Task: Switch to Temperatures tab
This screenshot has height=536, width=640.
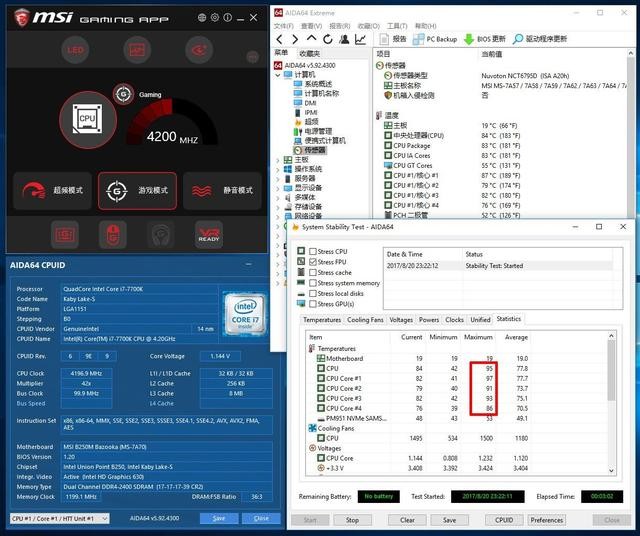Action: click(322, 320)
